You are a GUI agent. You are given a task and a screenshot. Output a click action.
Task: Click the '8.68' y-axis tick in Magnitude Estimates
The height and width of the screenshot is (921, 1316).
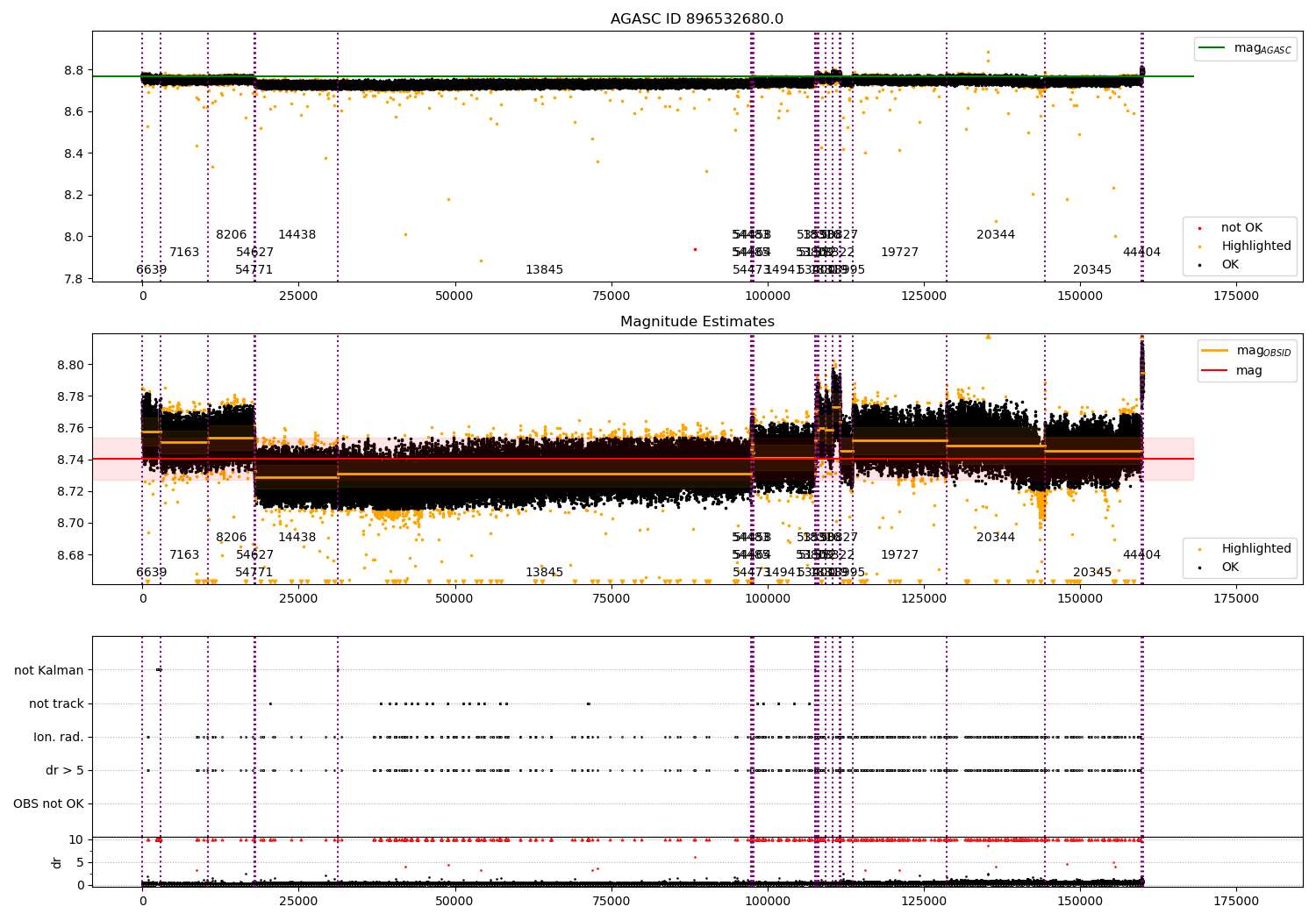[70, 555]
